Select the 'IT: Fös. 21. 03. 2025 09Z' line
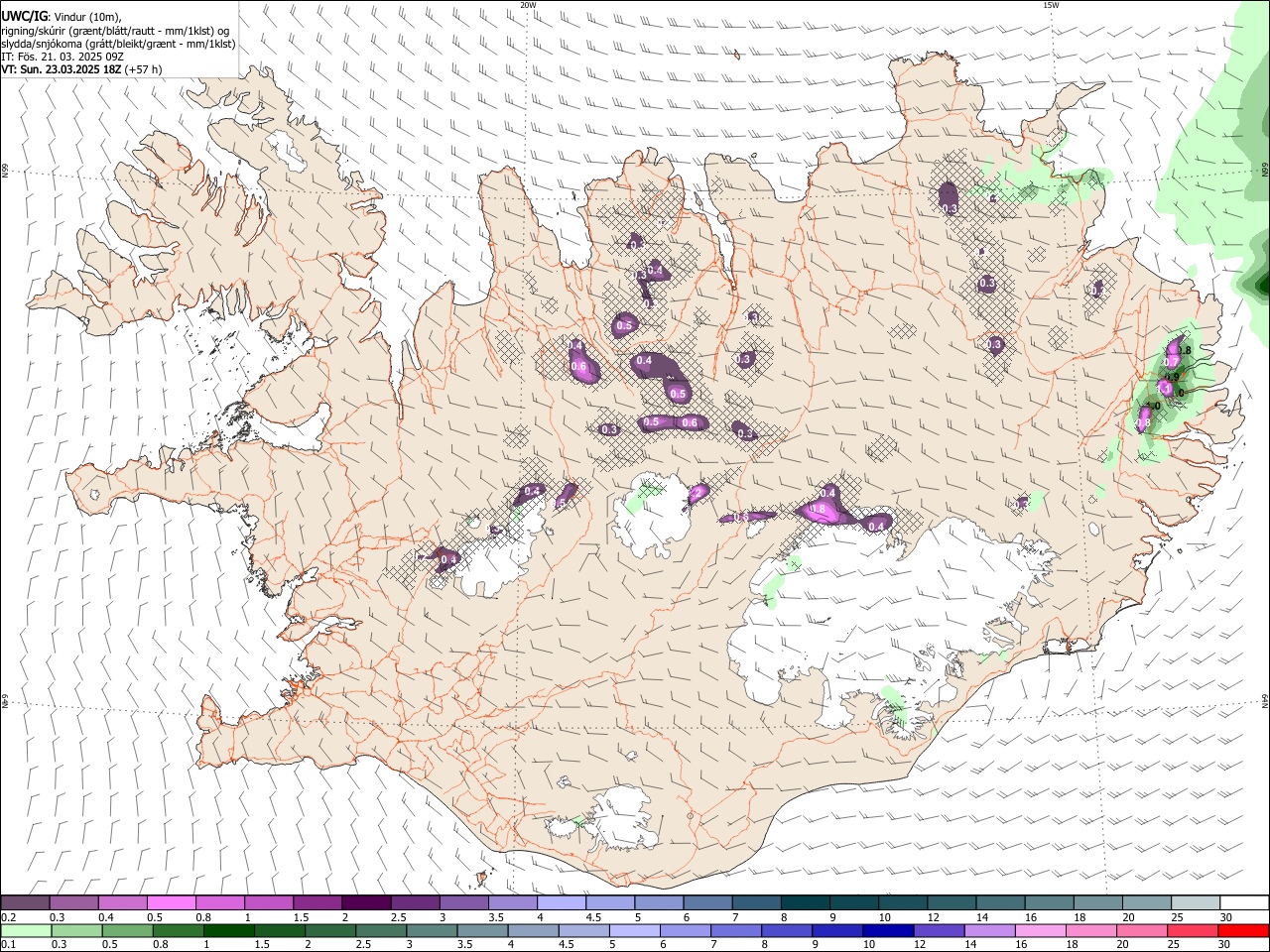1270x952 pixels. point(63,57)
